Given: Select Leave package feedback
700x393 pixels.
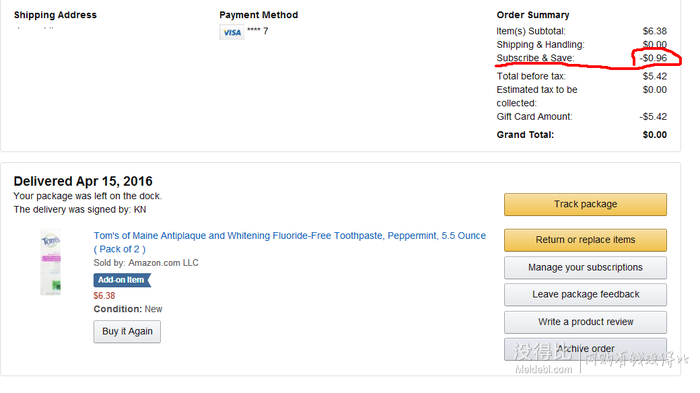Looking at the screenshot, I should 585,295.
